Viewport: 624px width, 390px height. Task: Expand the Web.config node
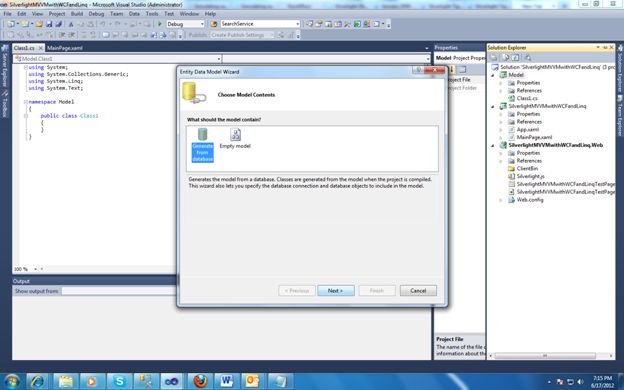pos(501,200)
